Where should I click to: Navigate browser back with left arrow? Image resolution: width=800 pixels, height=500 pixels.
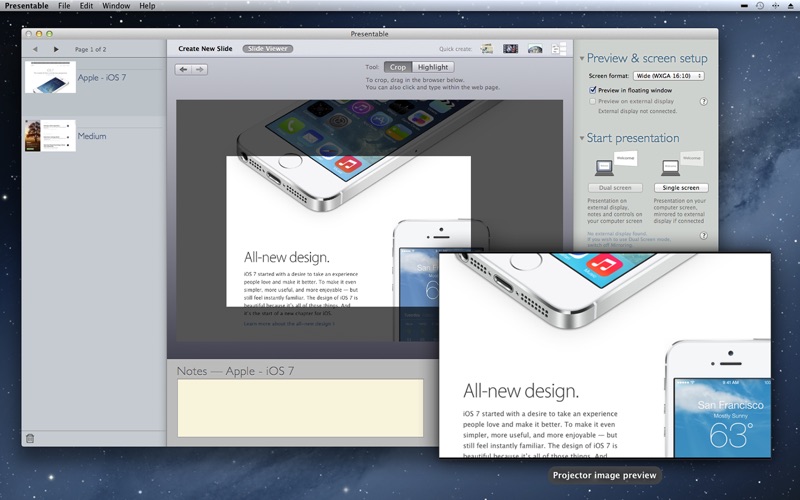coord(183,69)
